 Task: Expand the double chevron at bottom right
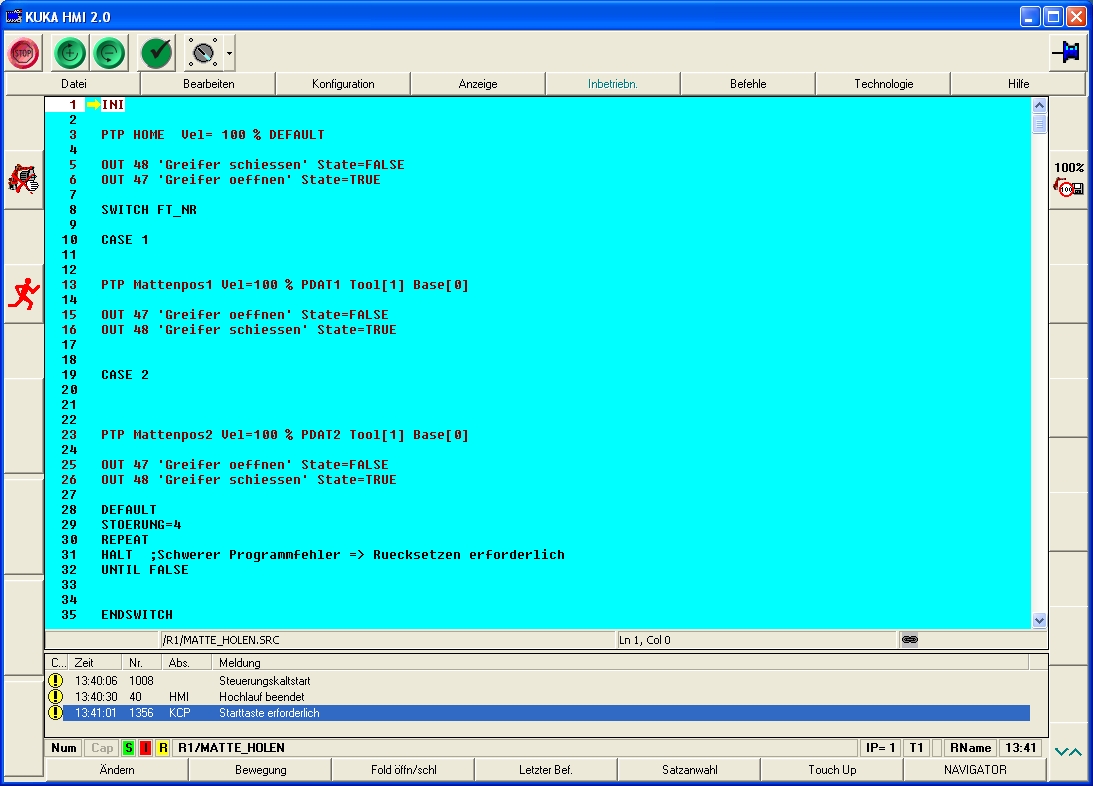pos(1068,752)
